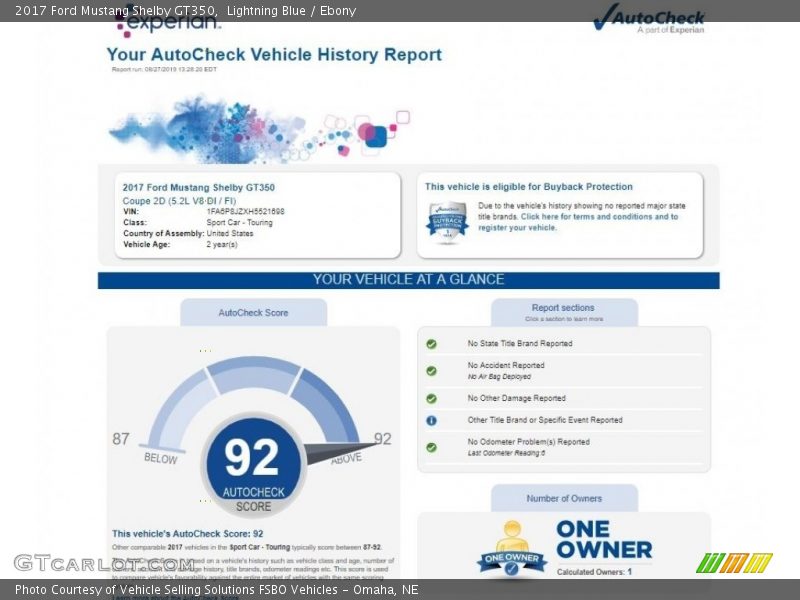Open No Other Damage Reported section
Viewport: 800px width, 600px height.
coord(563,398)
